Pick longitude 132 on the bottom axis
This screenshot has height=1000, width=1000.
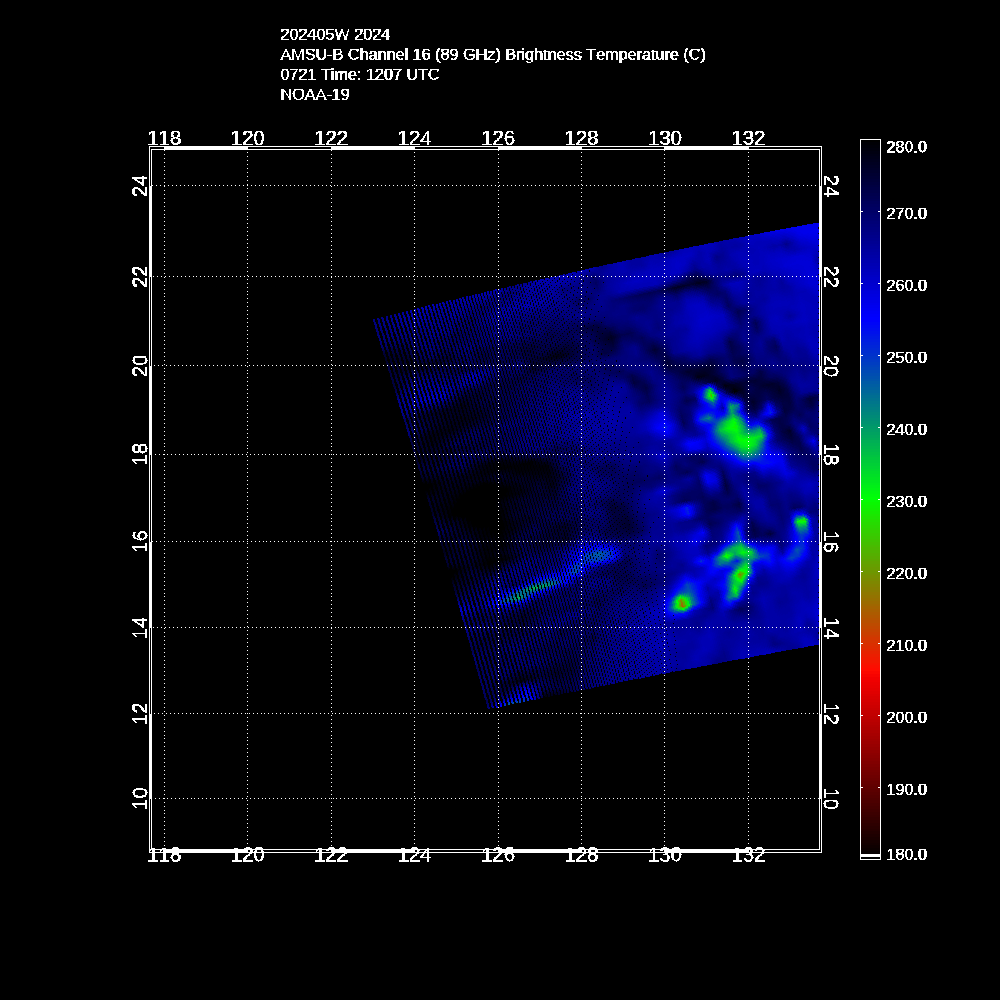[748, 855]
